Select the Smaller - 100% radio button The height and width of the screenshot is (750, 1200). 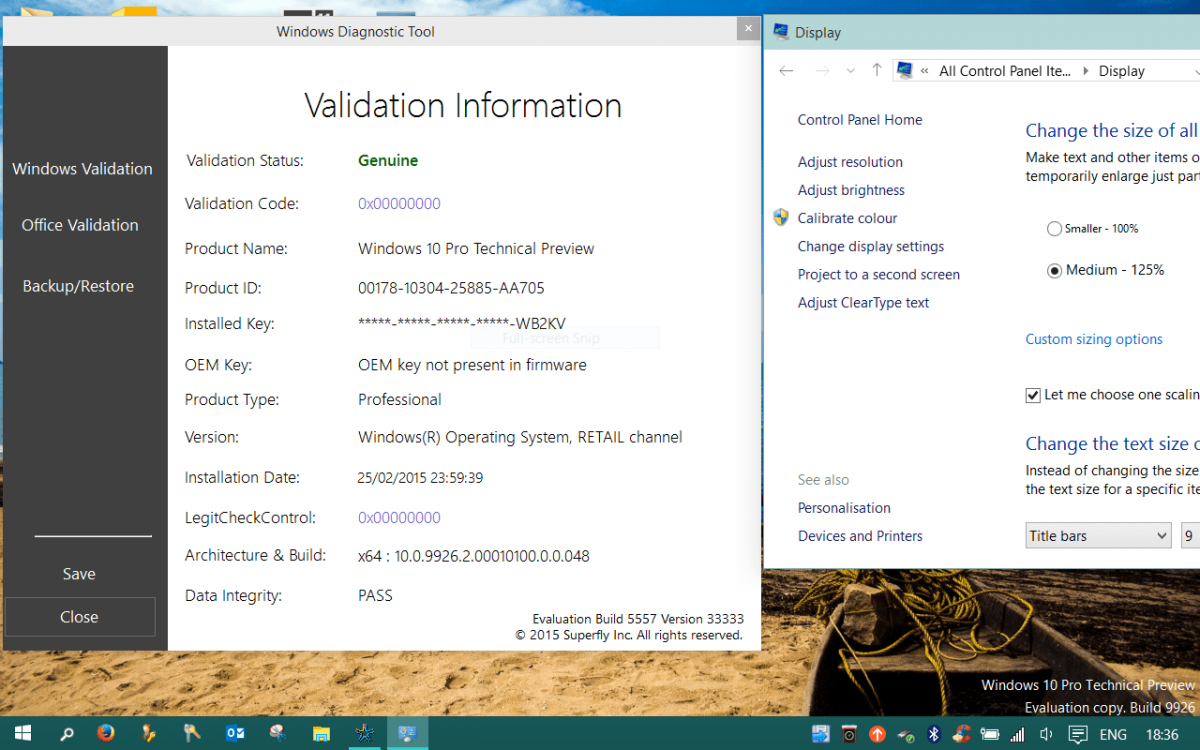tap(1054, 229)
